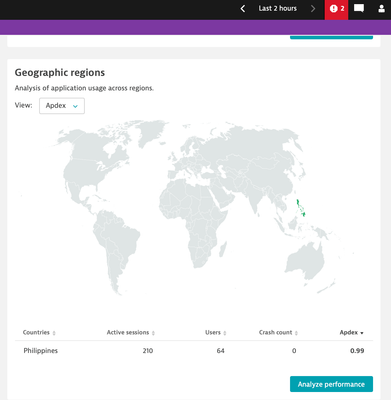The width and height of the screenshot is (391, 400).
Task: Click the 0 crash count value
Action: pyautogui.click(x=294, y=351)
